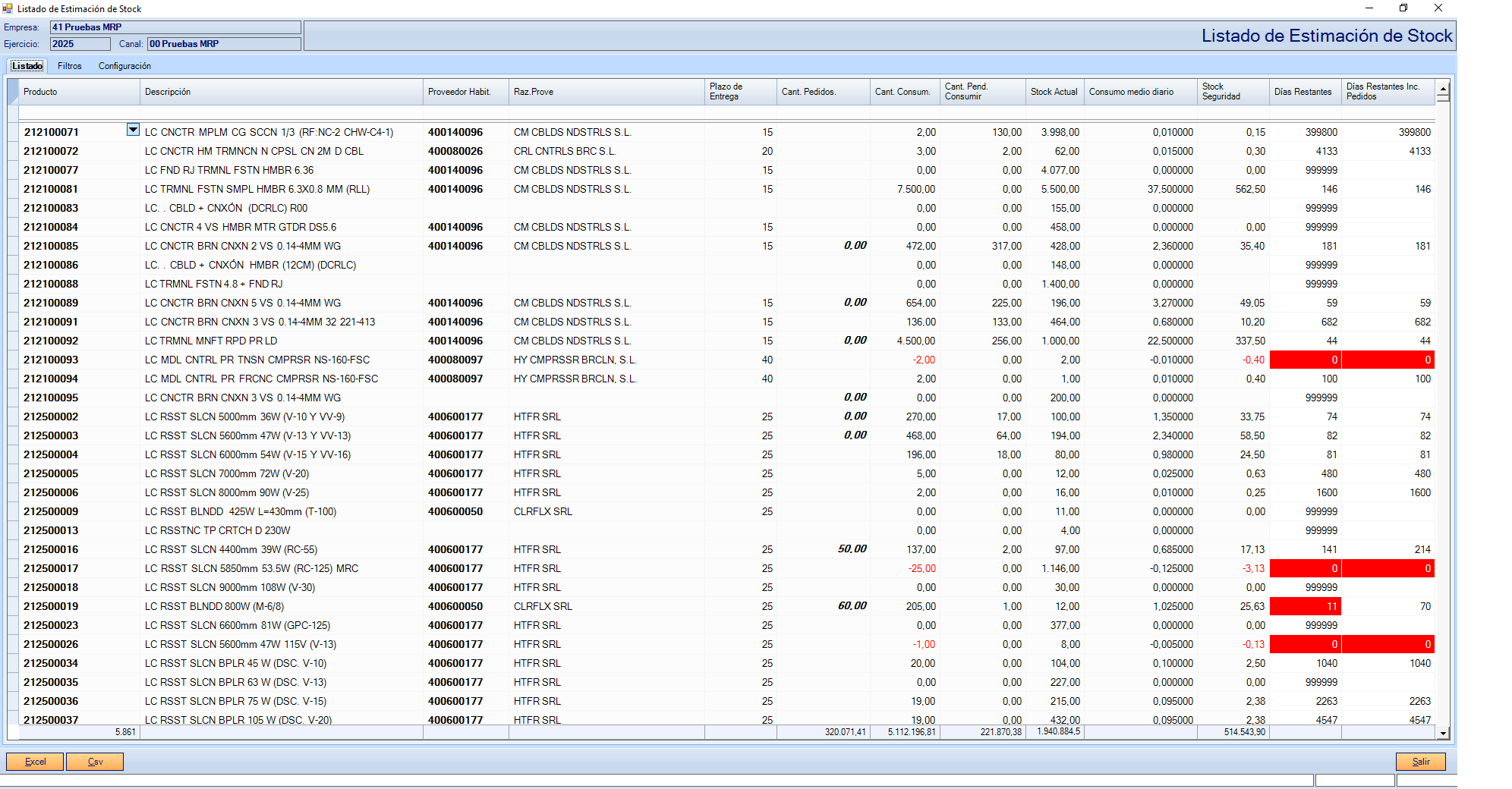Switch to the Filtros tab
1512x789 pixels.
[x=69, y=66]
